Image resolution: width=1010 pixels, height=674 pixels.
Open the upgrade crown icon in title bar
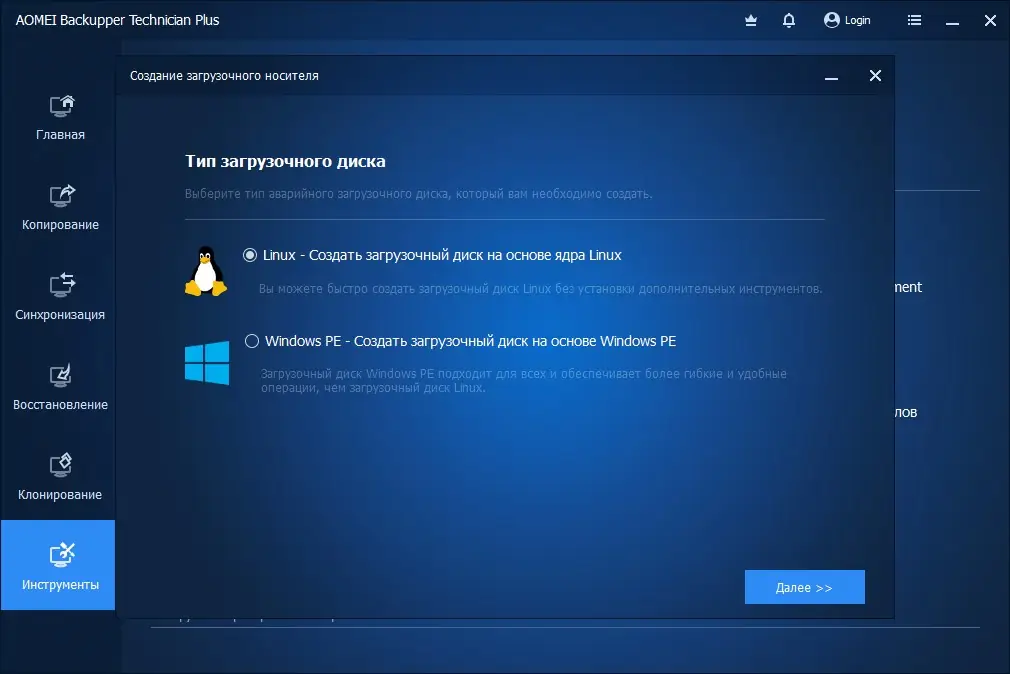tap(750, 19)
